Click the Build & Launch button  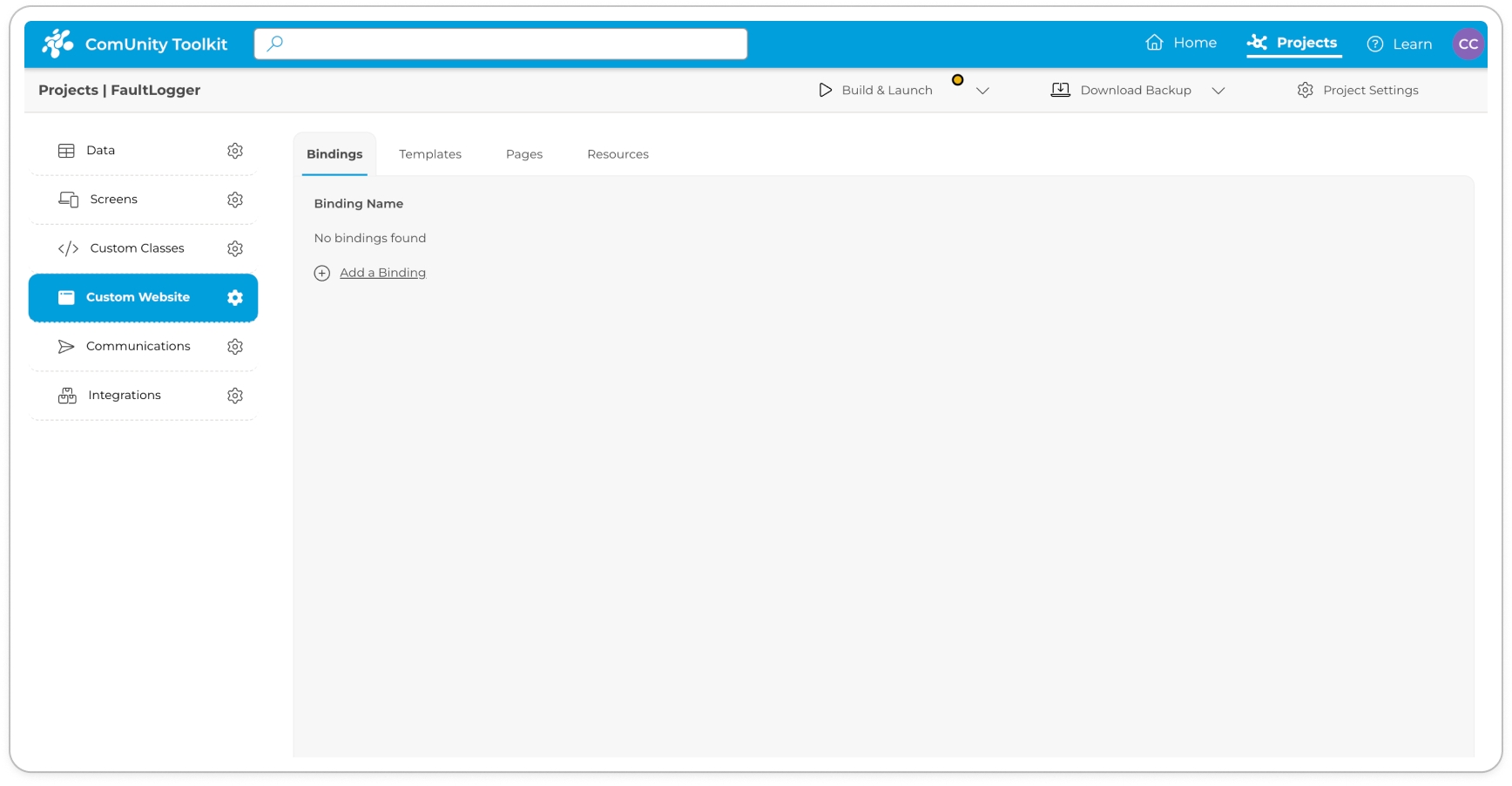(876, 91)
